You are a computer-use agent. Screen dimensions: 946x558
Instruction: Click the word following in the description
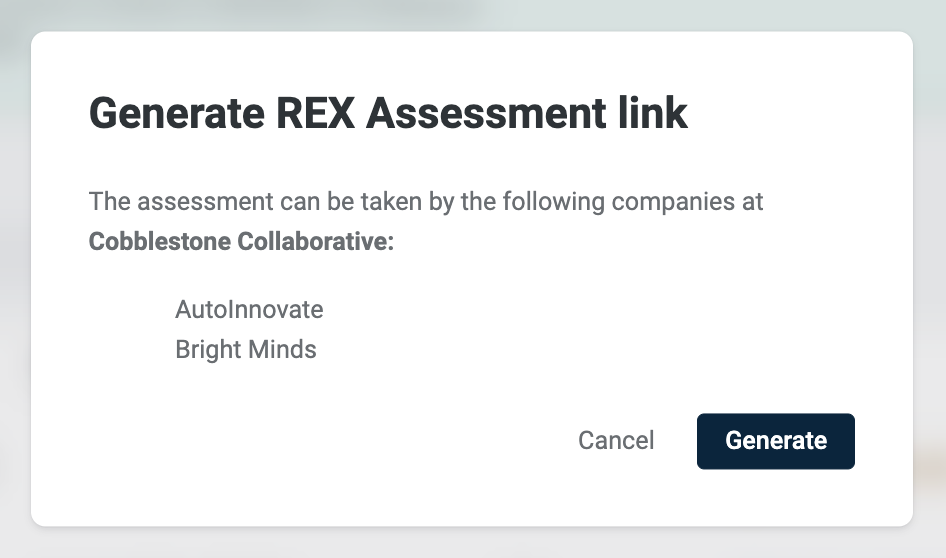pyautogui.click(x=553, y=203)
